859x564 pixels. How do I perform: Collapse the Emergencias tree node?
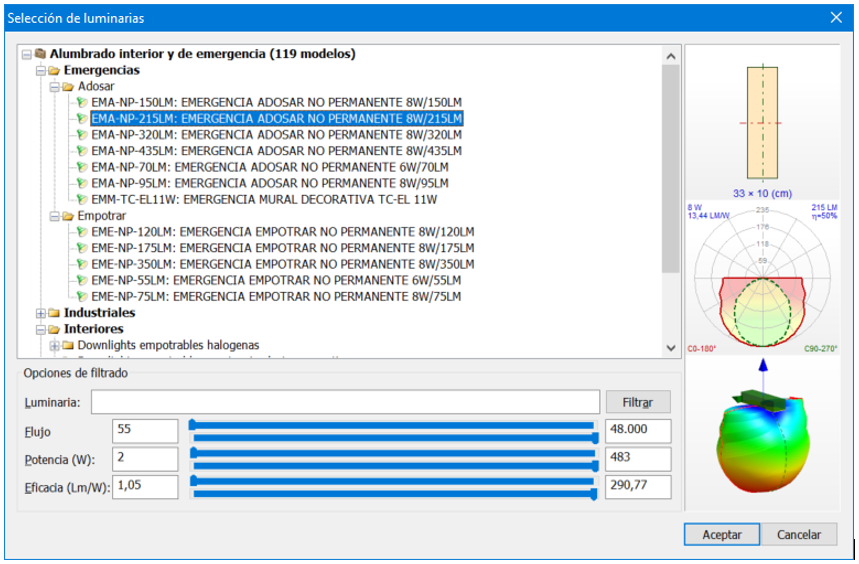coord(40,70)
